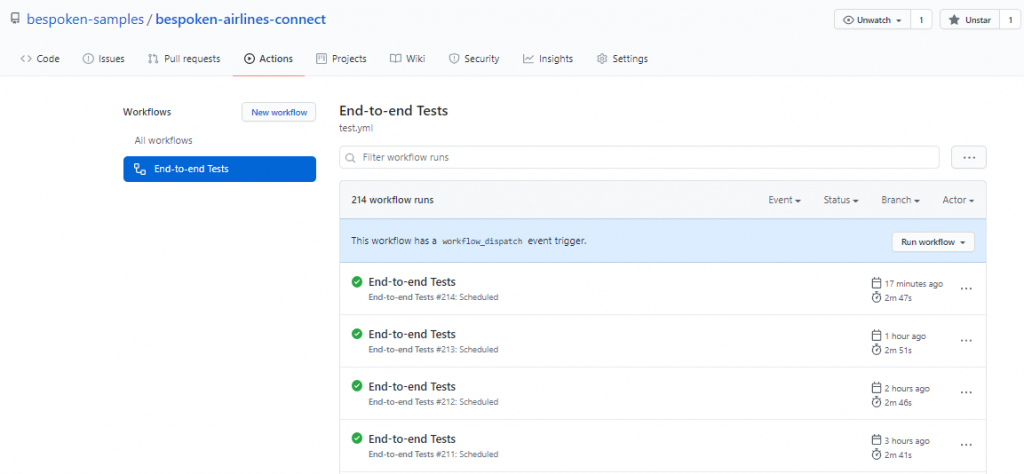Click the star icon in Unstar button

click(x=954, y=20)
